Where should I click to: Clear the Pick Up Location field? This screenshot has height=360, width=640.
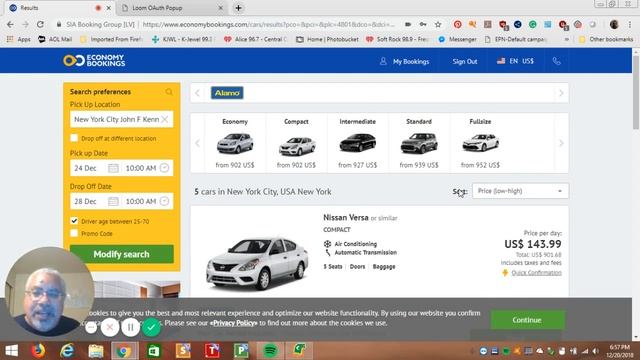point(164,119)
